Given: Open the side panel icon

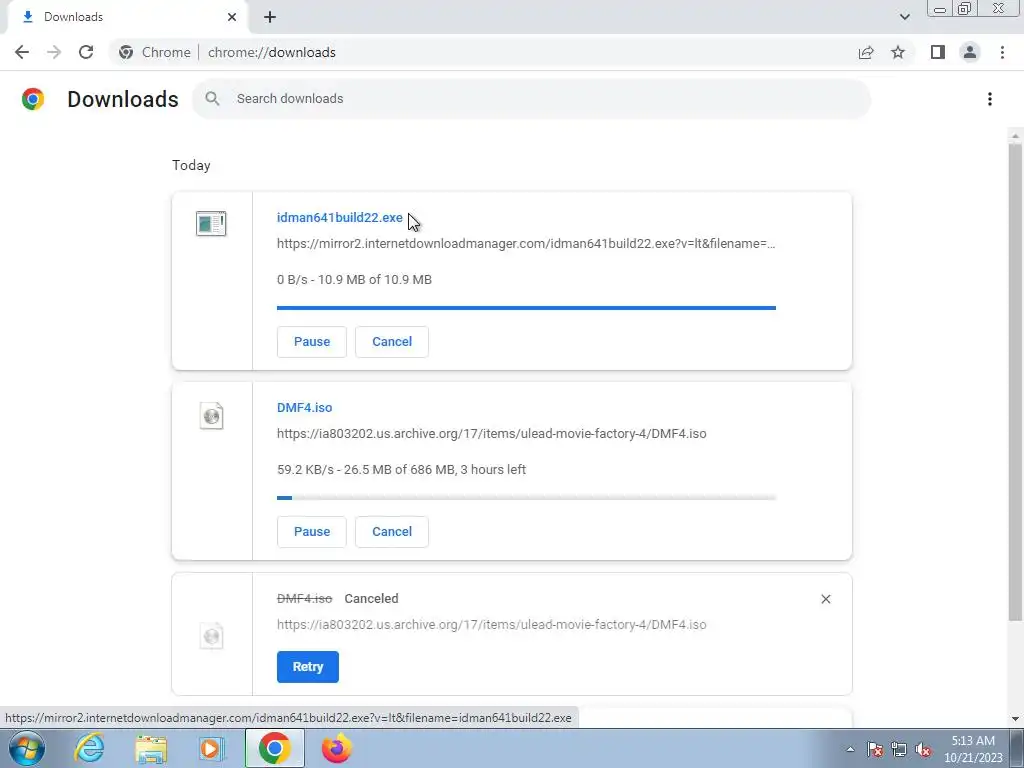Looking at the screenshot, I should [938, 52].
